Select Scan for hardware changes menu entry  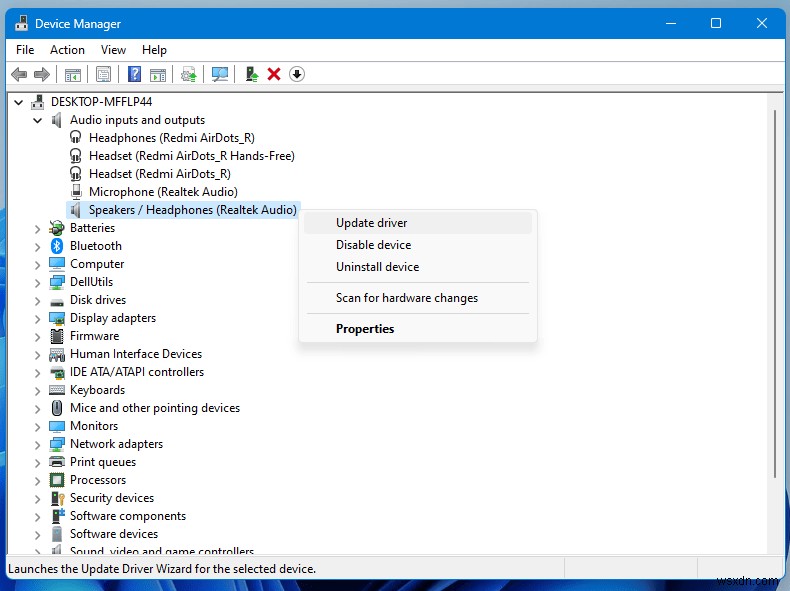418,298
